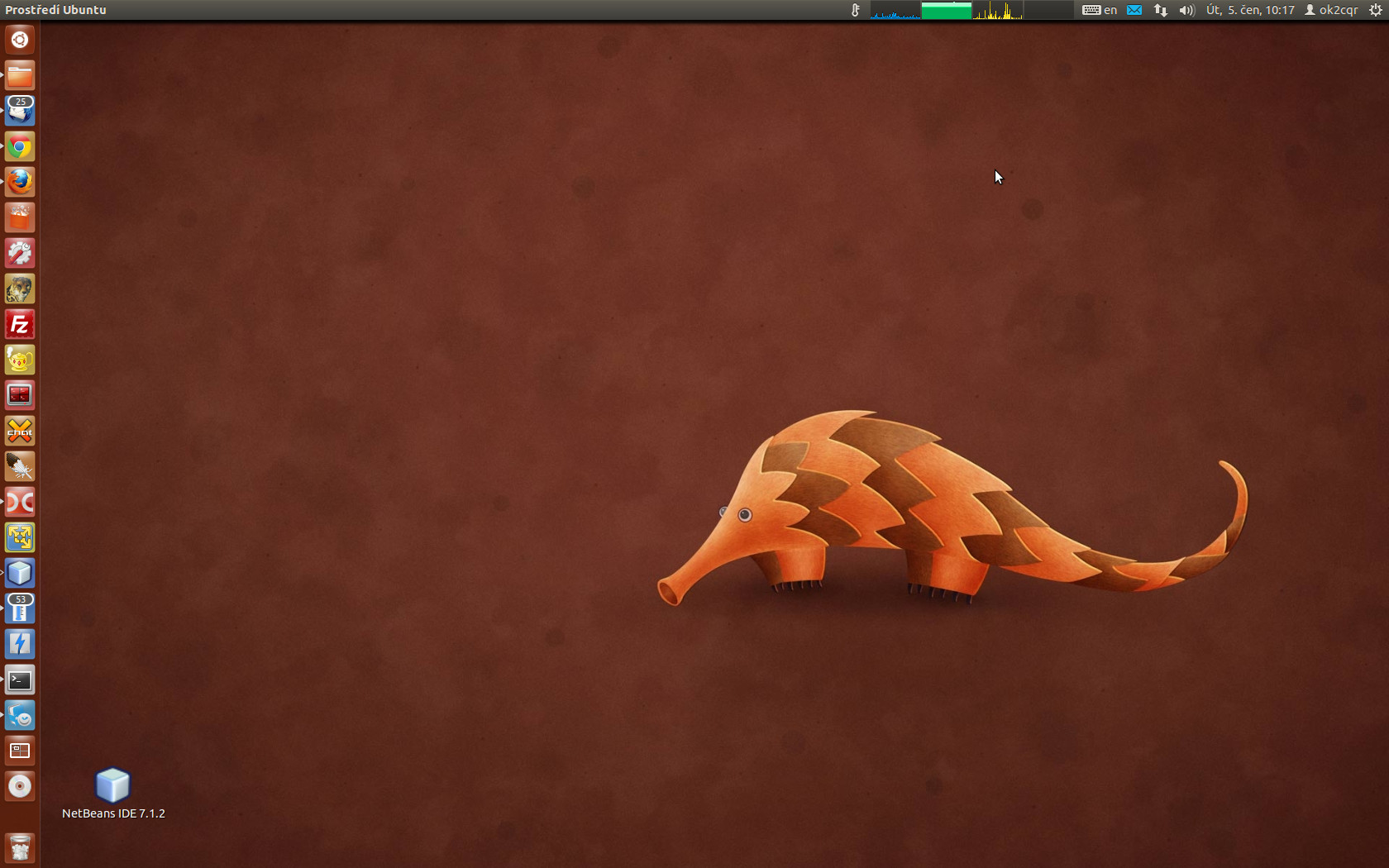Open Files home folder in launcher
Image resolution: width=1389 pixels, height=868 pixels.
tap(20, 76)
